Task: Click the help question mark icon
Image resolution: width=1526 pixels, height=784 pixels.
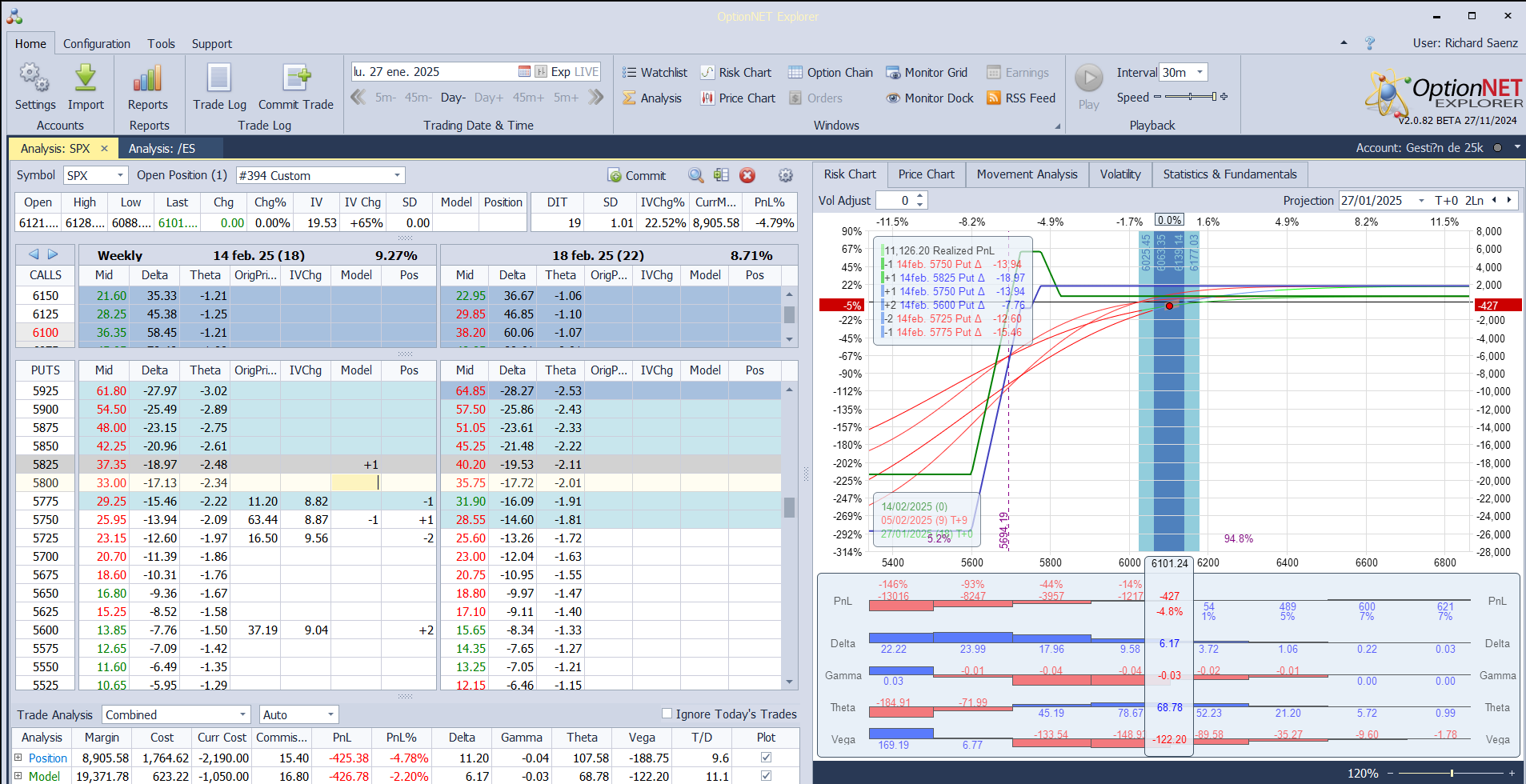Action: (1370, 43)
